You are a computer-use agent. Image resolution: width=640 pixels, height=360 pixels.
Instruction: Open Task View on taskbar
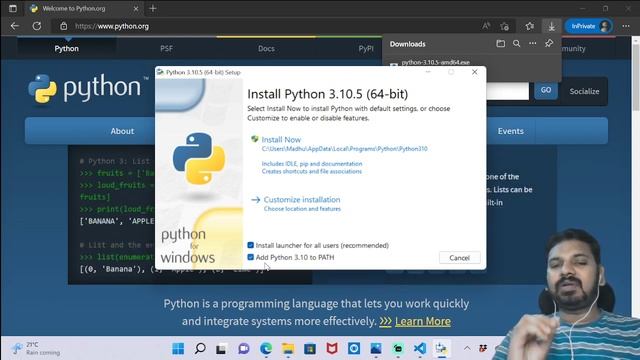(221, 349)
